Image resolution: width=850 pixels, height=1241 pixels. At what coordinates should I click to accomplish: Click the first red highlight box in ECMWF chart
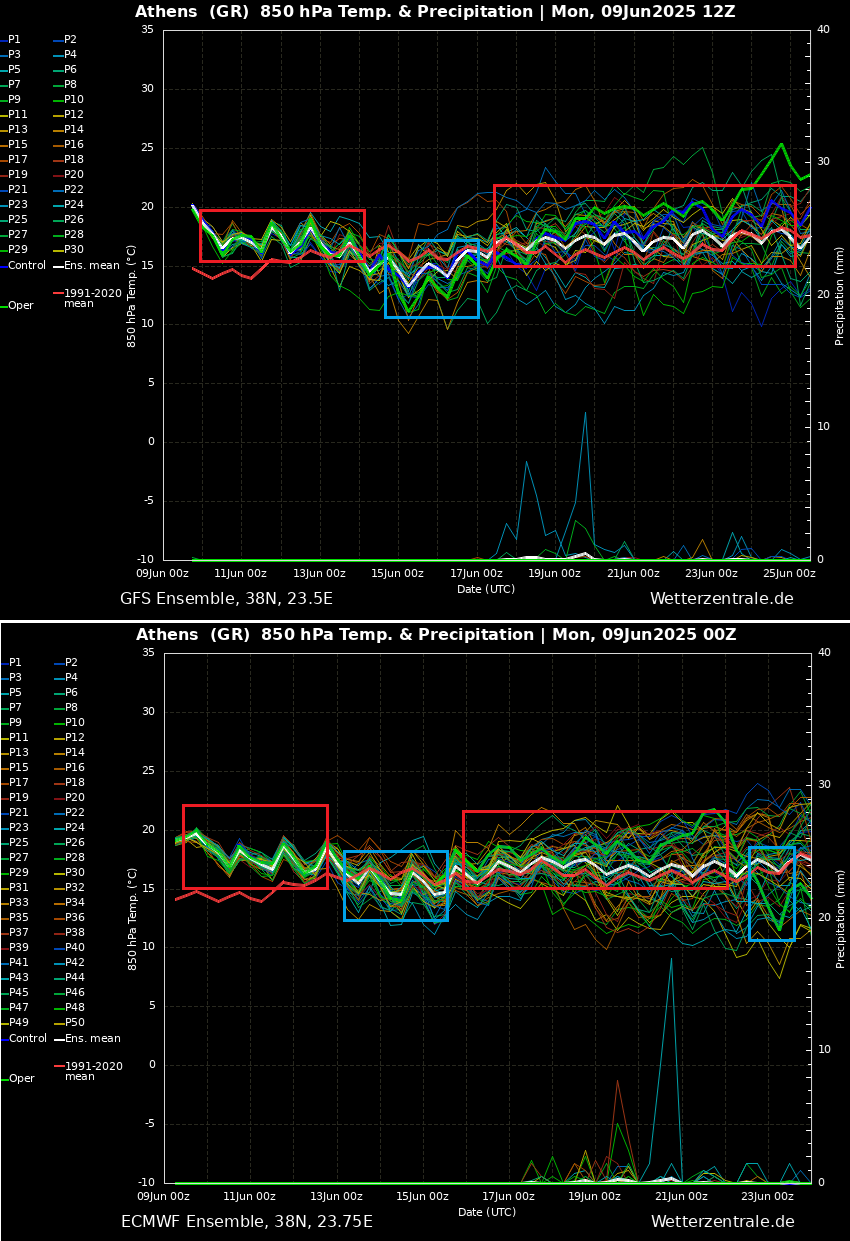click(255, 846)
